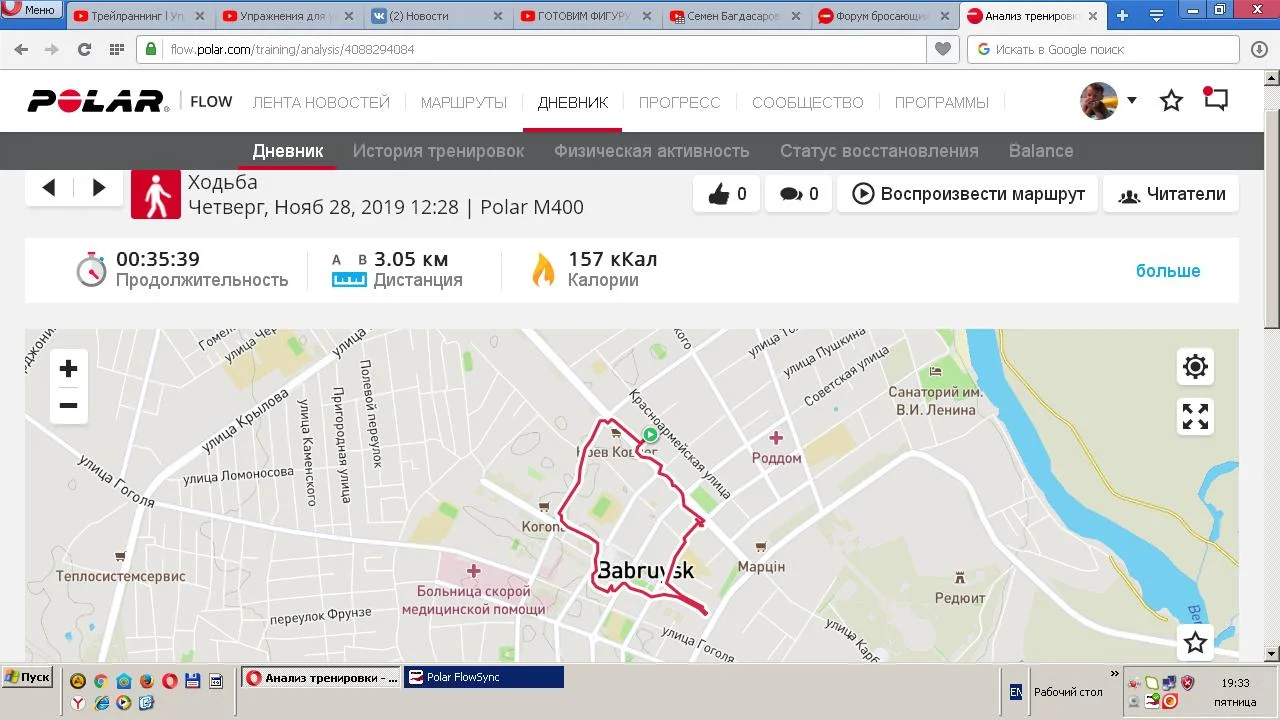Open the 'Читатели' button

(1171, 194)
